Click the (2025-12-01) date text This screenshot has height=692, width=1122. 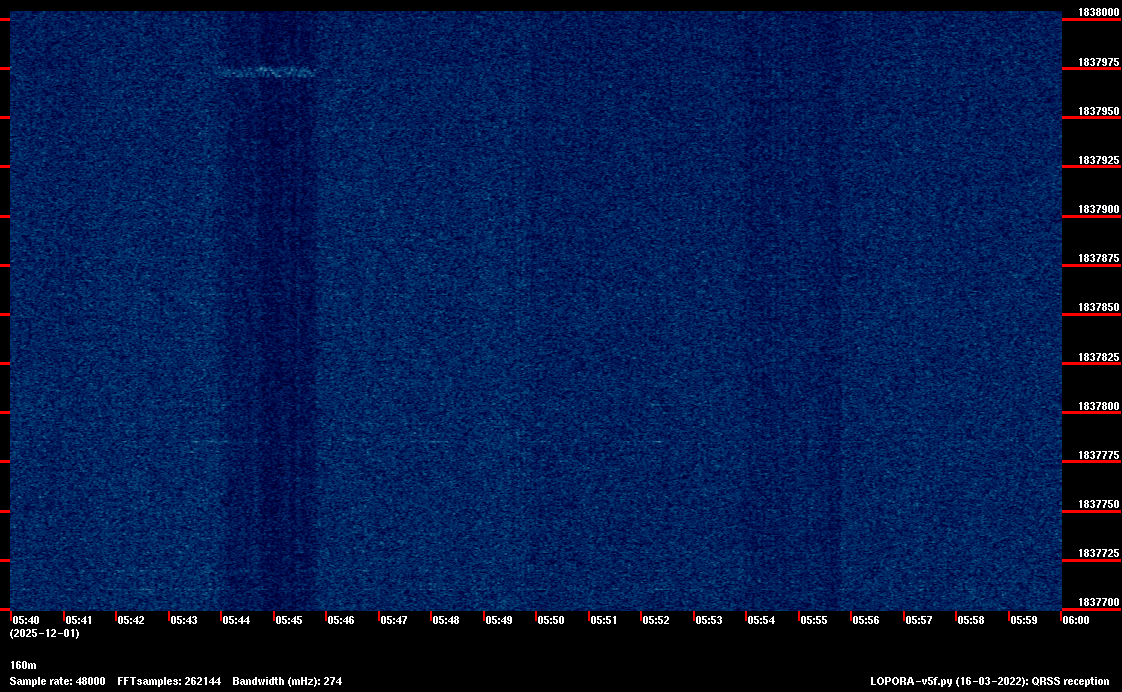pyautogui.click(x=44, y=633)
